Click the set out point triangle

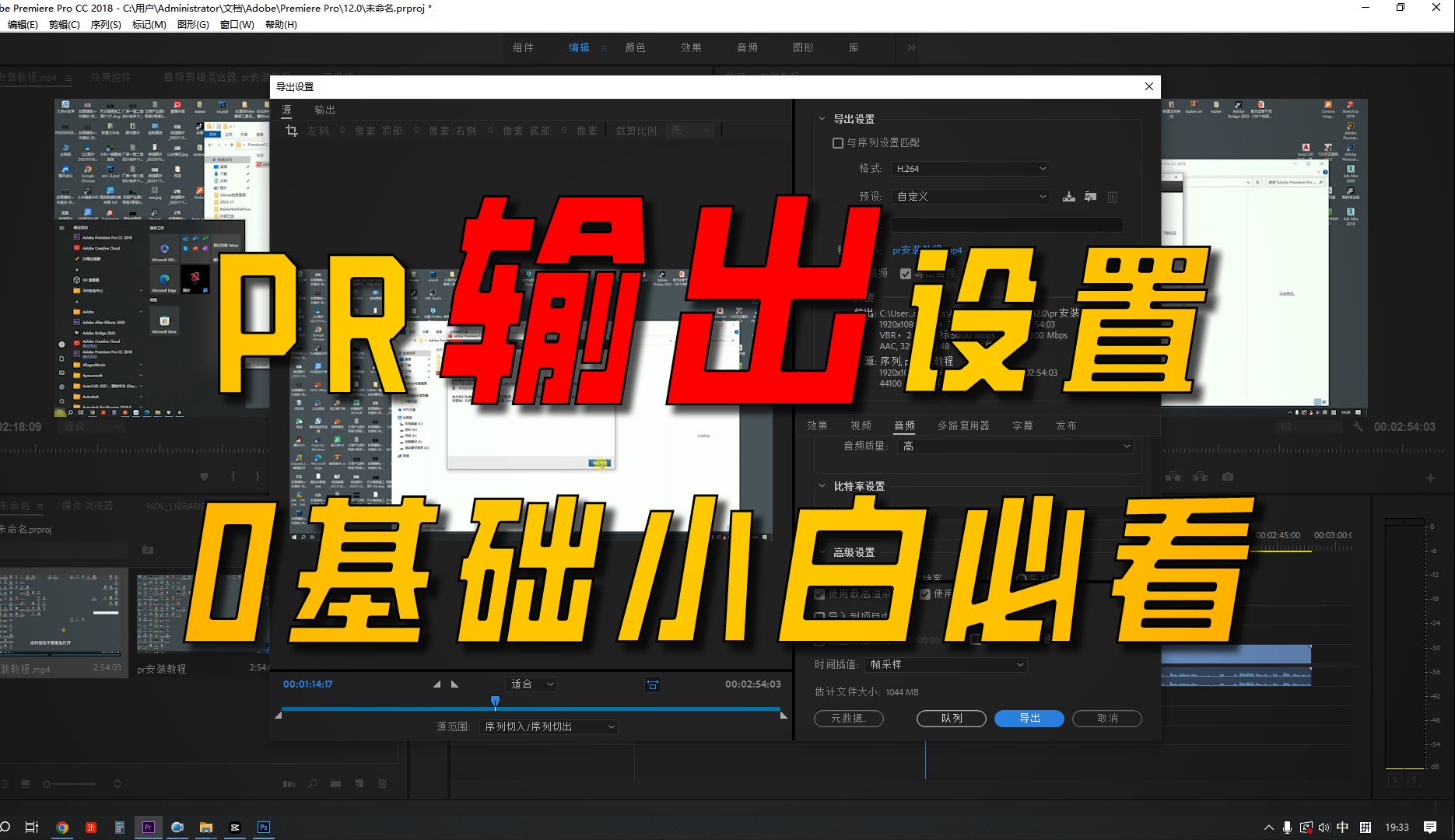point(455,684)
